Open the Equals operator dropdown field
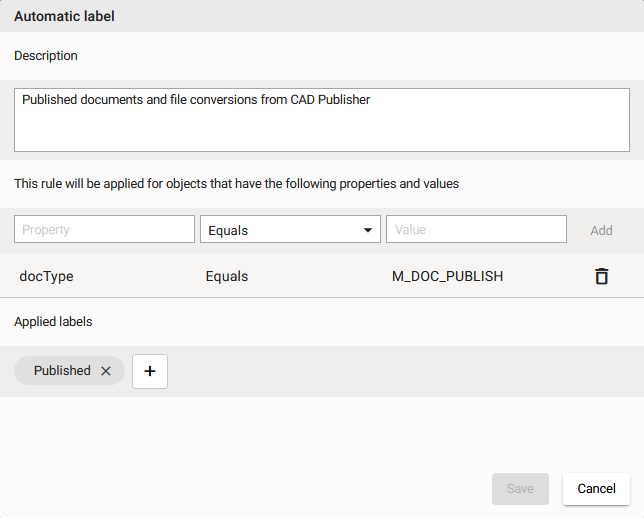Viewport: 644px width, 518px height. [x=280, y=230]
